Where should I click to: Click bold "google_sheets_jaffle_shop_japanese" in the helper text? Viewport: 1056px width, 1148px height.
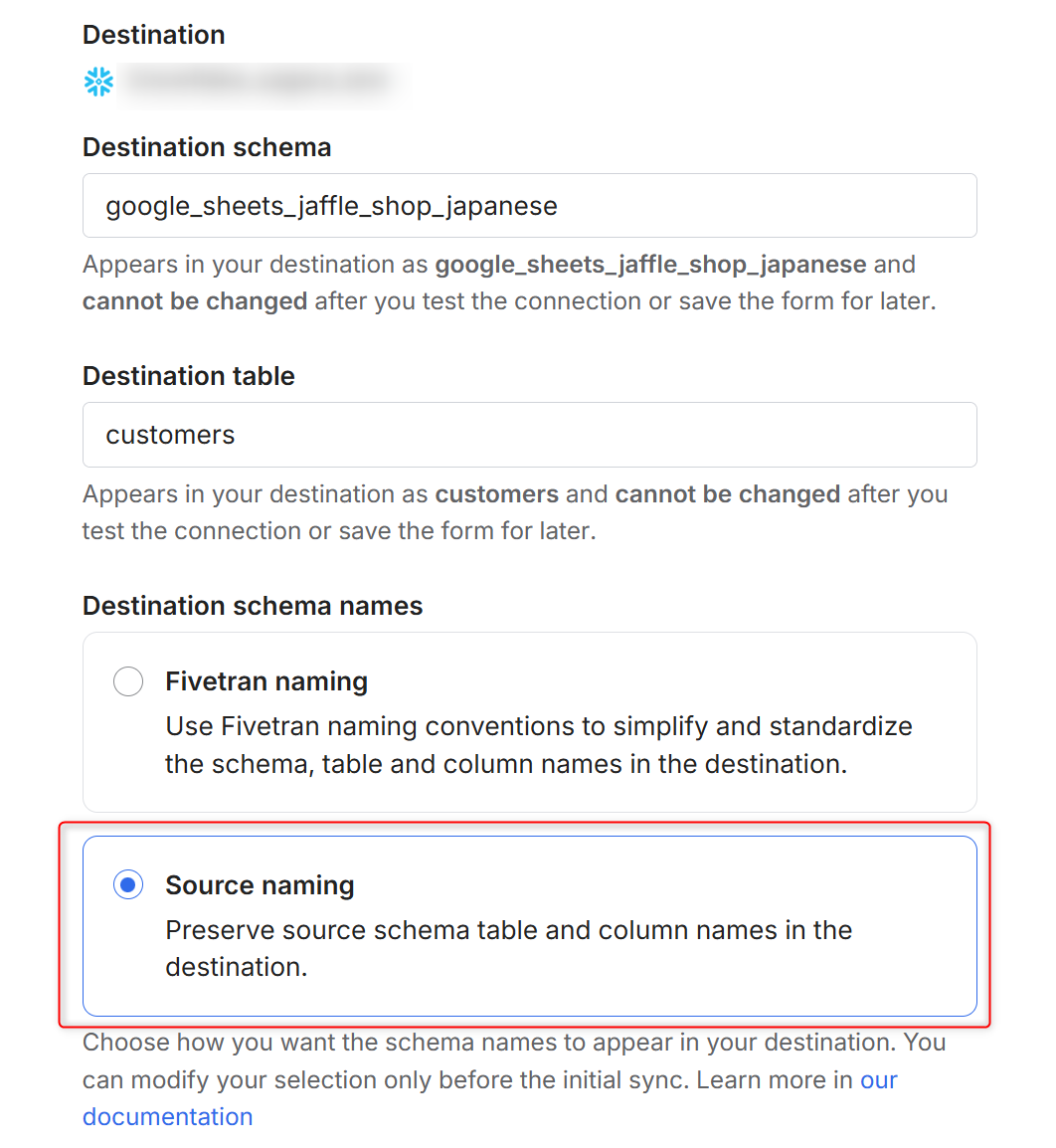tap(650, 265)
